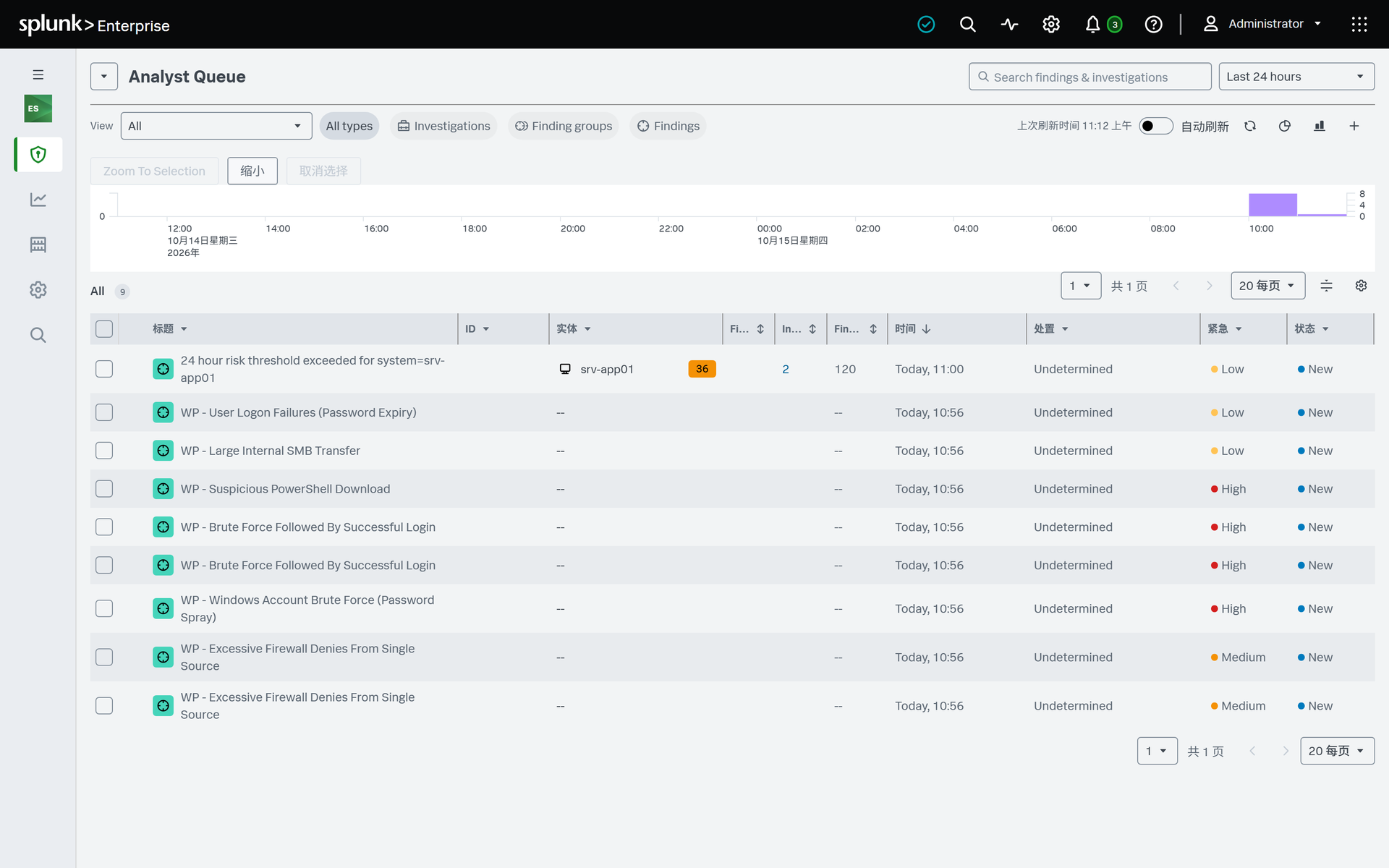Open the top page number dropdown

click(x=1081, y=286)
